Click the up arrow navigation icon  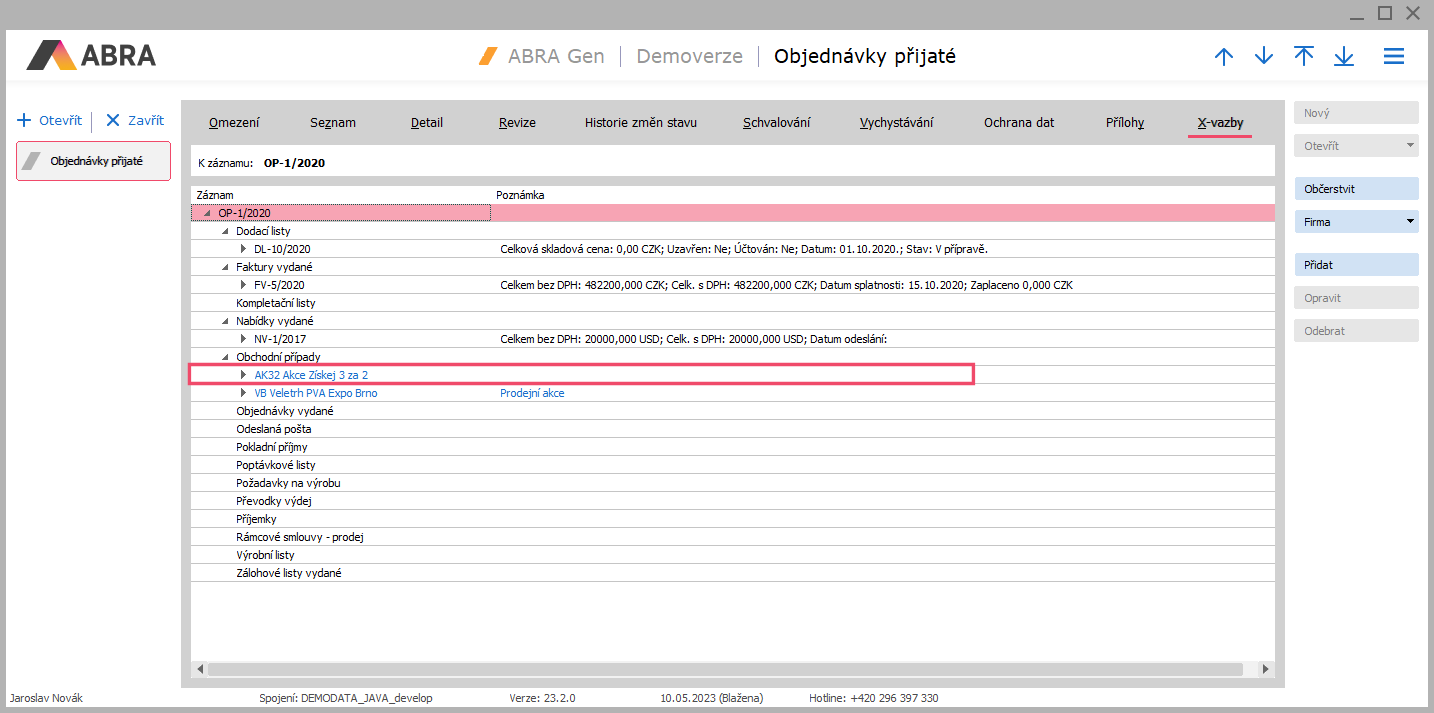point(1223,57)
